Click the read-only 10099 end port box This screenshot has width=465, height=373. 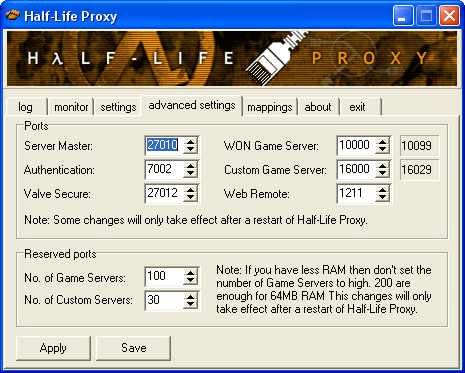(x=420, y=146)
